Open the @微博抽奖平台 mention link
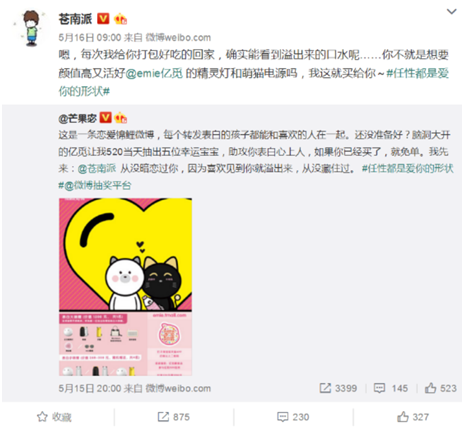Image resolution: width=464 pixels, height=432 pixels. coord(97,185)
